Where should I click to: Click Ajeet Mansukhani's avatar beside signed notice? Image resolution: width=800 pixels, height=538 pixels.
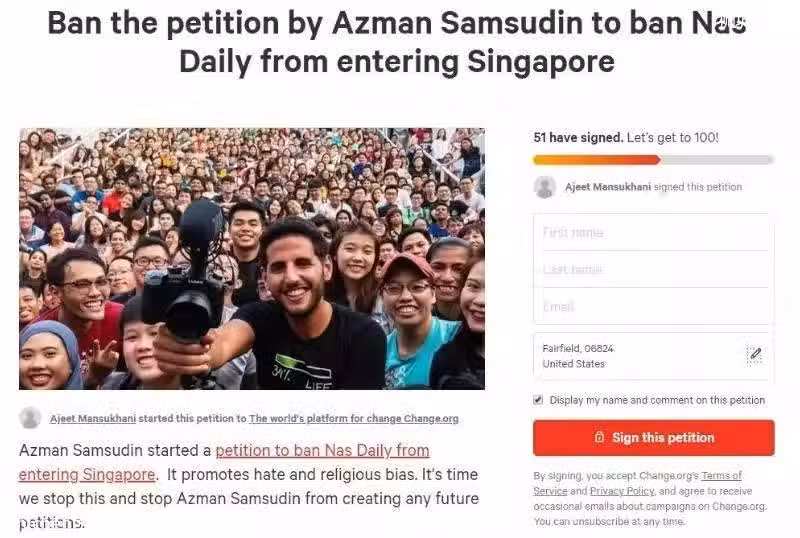pyautogui.click(x=544, y=187)
